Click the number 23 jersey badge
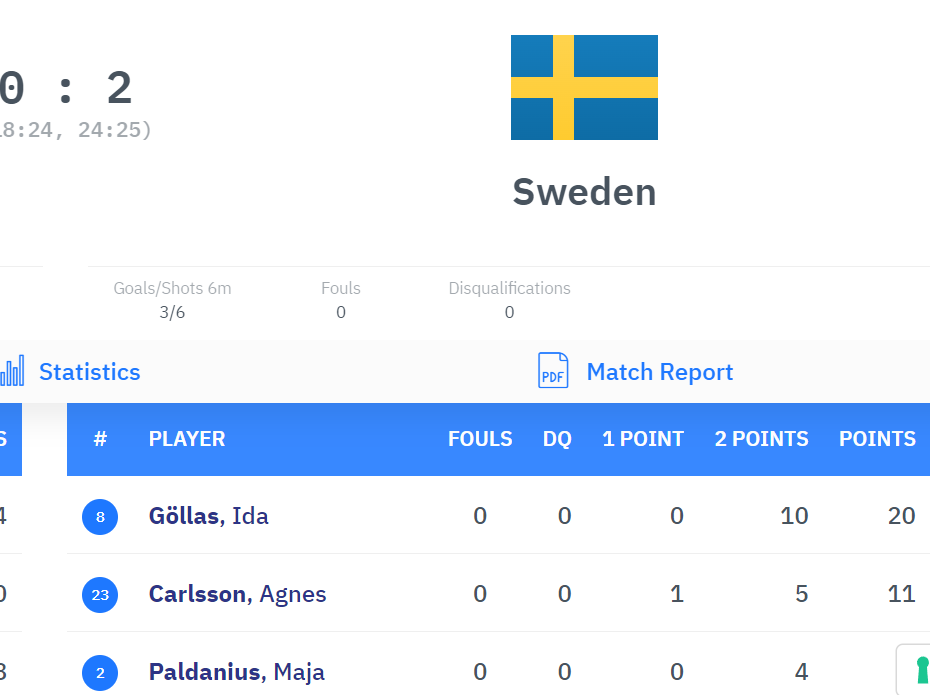This screenshot has height=695, width=930. pyautogui.click(x=100, y=595)
